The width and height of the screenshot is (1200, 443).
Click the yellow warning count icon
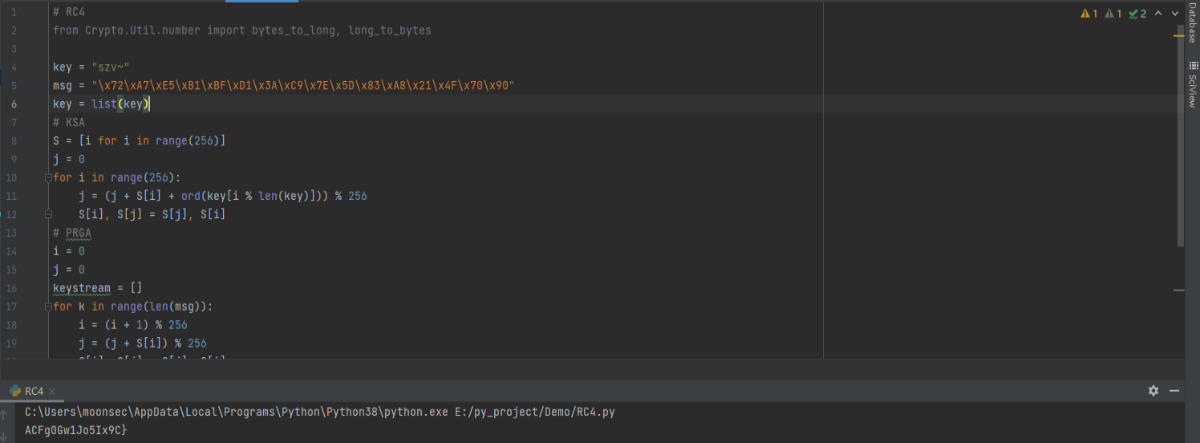(1085, 14)
